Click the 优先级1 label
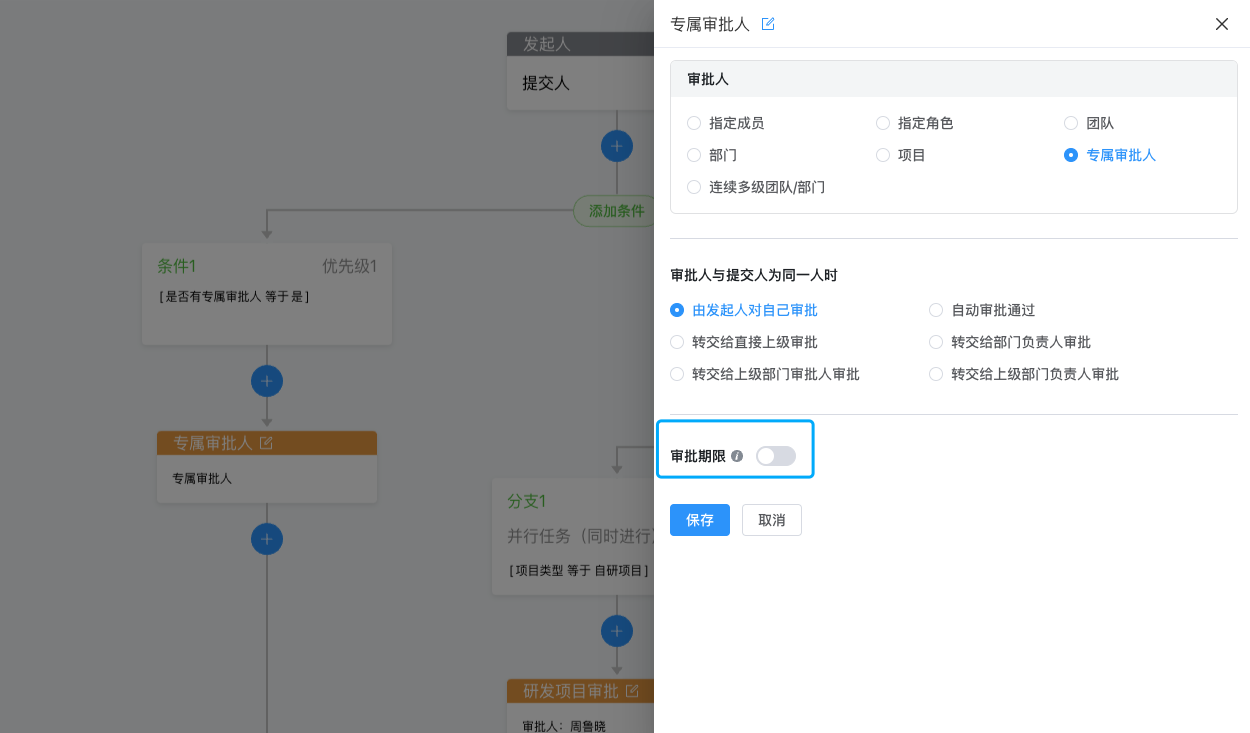The width and height of the screenshot is (1250, 733). 349,266
